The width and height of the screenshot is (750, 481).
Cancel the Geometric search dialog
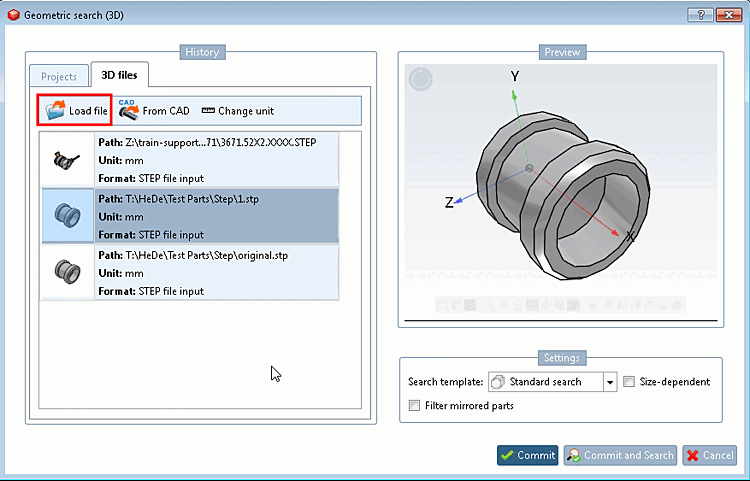click(709, 455)
